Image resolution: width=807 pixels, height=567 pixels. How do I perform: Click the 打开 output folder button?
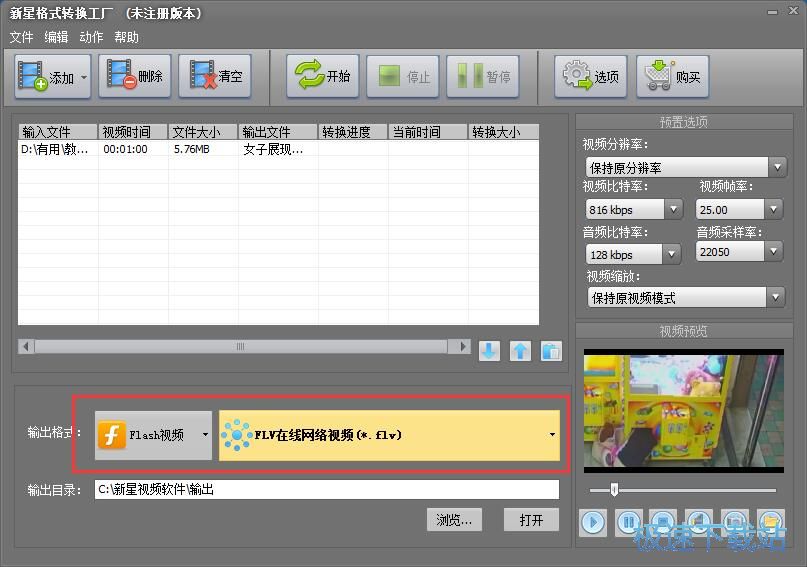pyautogui.click(x=531, y=520)
